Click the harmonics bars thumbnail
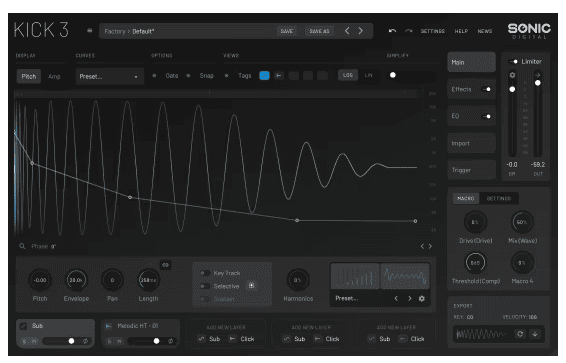Image resolution: width=566 pixels, height=363 pixels. point(355,276)
